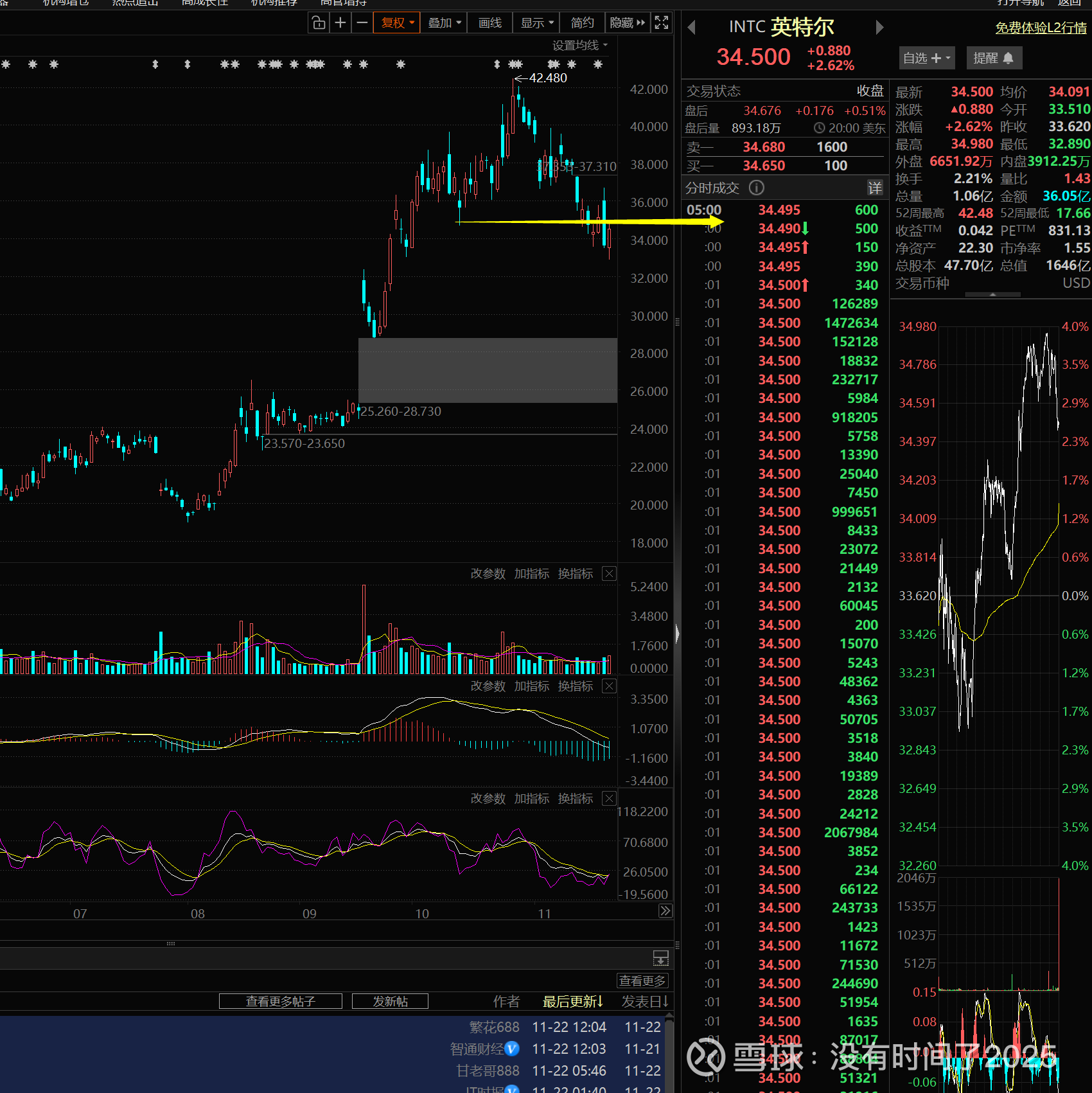
Task: Jump to latest bars with double-arrow icon
Action: tap(665, 911)
